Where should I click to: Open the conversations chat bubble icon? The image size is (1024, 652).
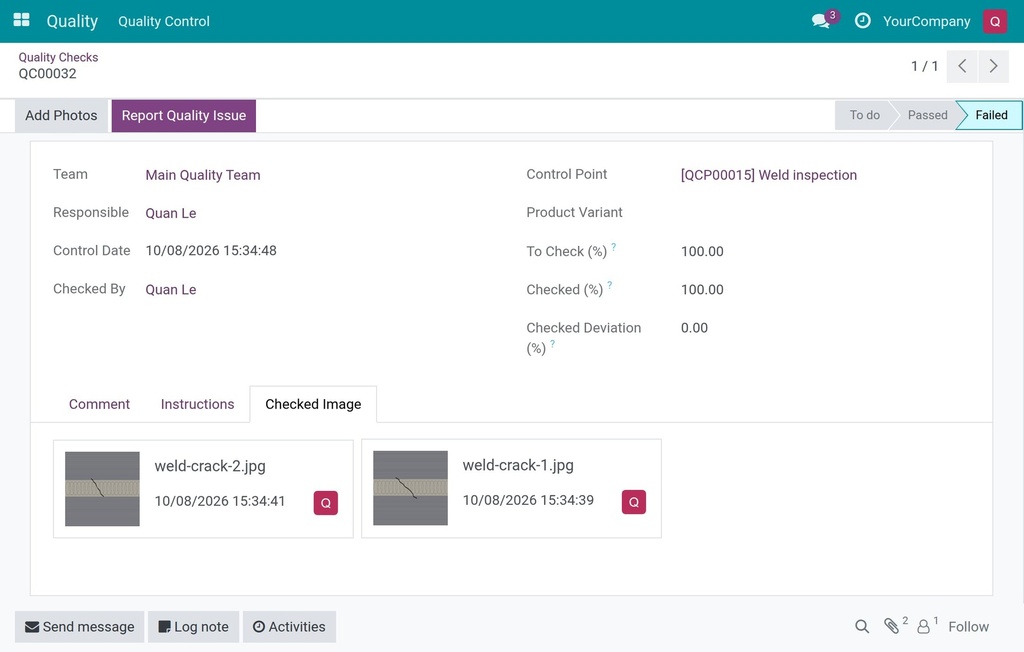pyautogui.click(x=822, y=21)
